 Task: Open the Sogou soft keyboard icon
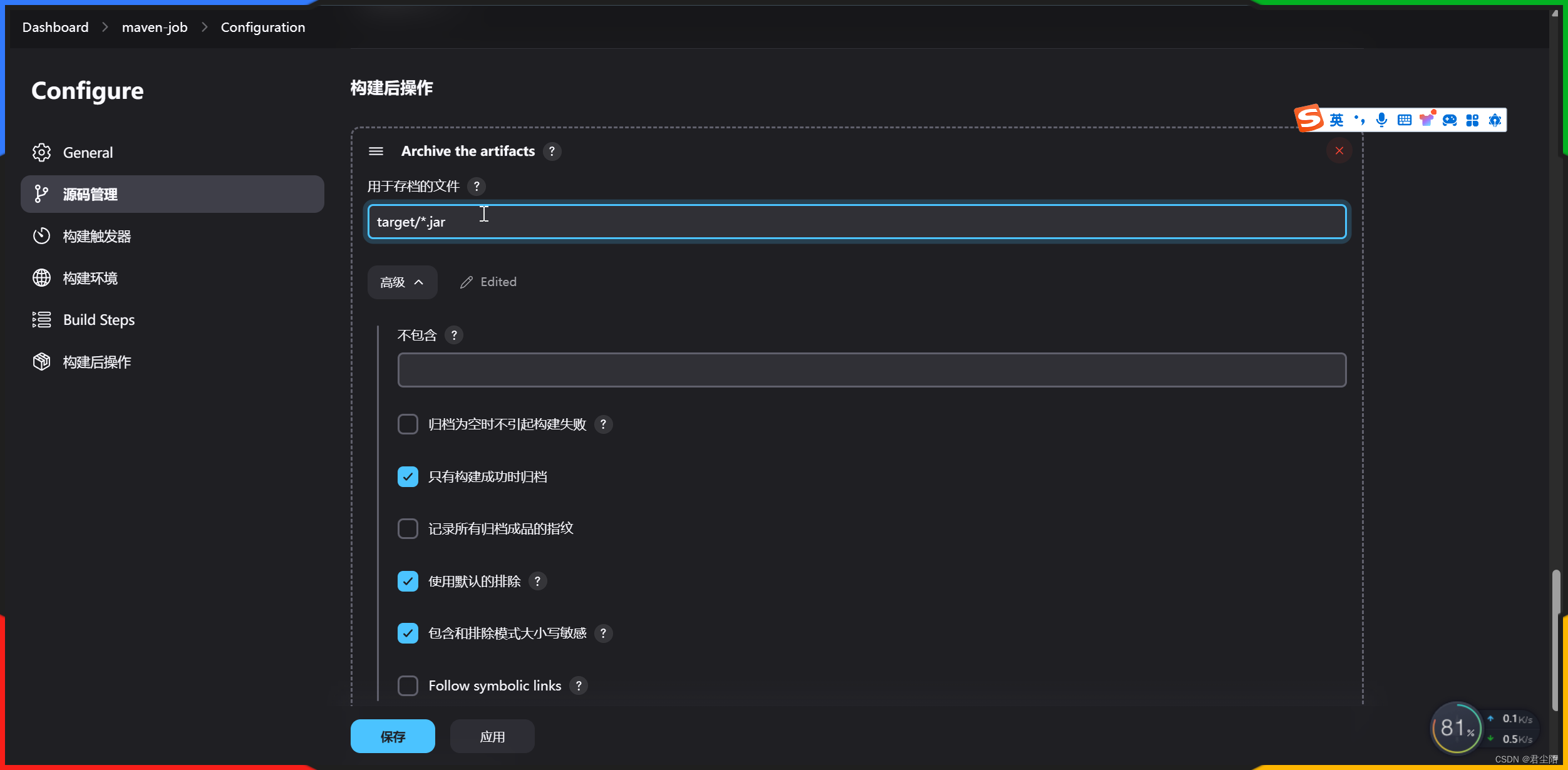point(1404,119)
